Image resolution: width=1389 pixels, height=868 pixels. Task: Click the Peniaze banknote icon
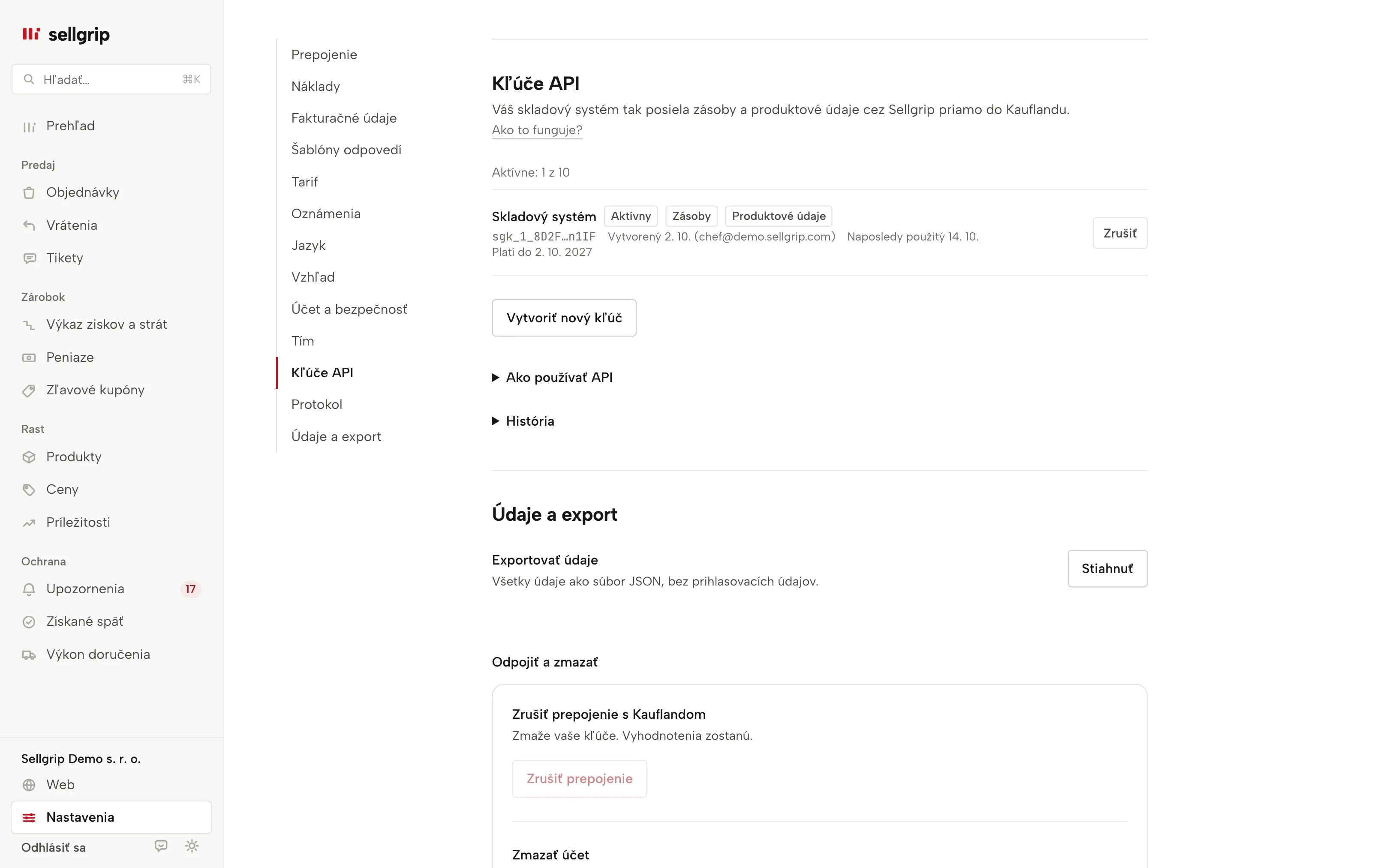tap(29, 357)
